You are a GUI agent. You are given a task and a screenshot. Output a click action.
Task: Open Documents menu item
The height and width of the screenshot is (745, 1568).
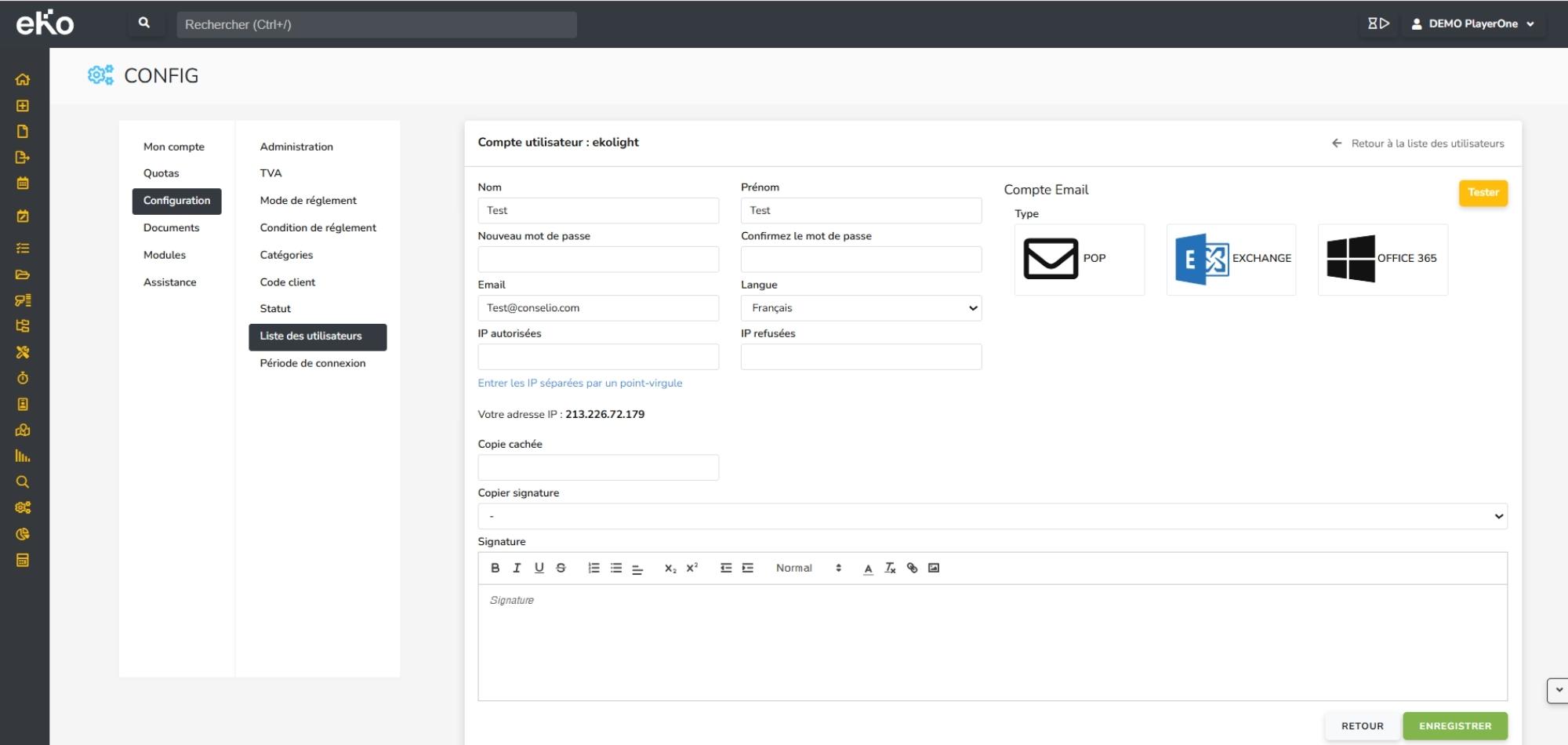tap(172, 227)
